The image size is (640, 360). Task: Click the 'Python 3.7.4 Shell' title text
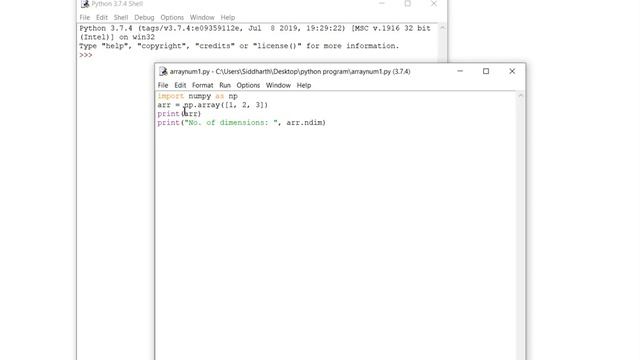[x=117, y=4]
